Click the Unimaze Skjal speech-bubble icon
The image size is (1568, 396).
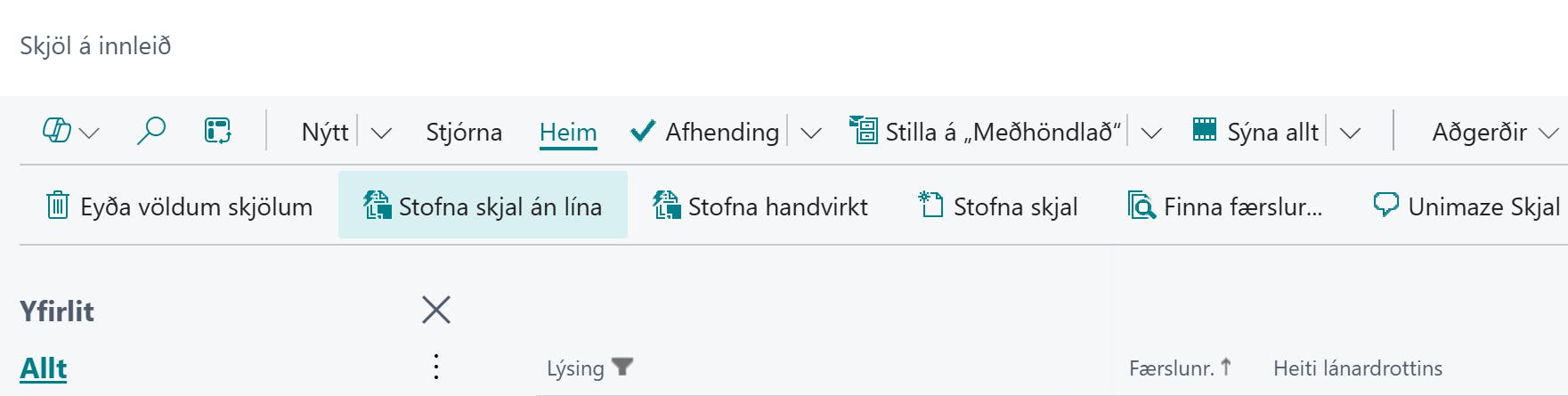tap(1385, 206)
